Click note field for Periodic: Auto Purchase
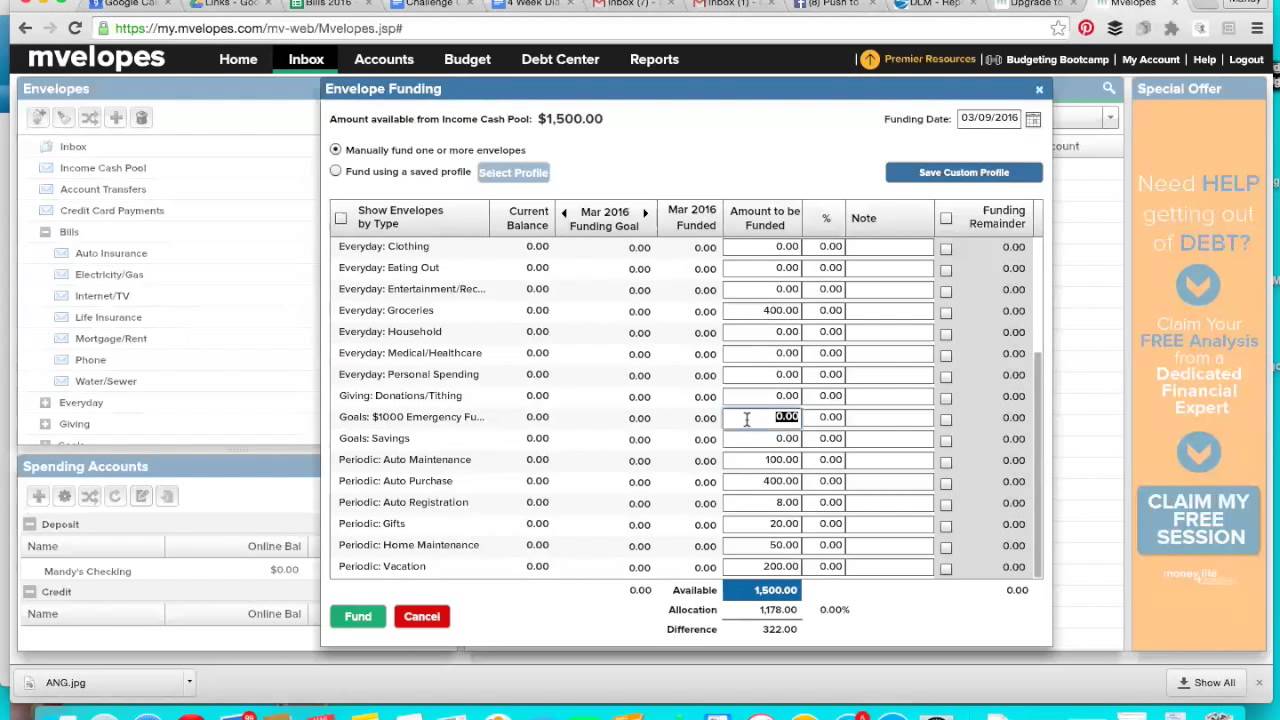1280x720 pixels. pos(890,481)
